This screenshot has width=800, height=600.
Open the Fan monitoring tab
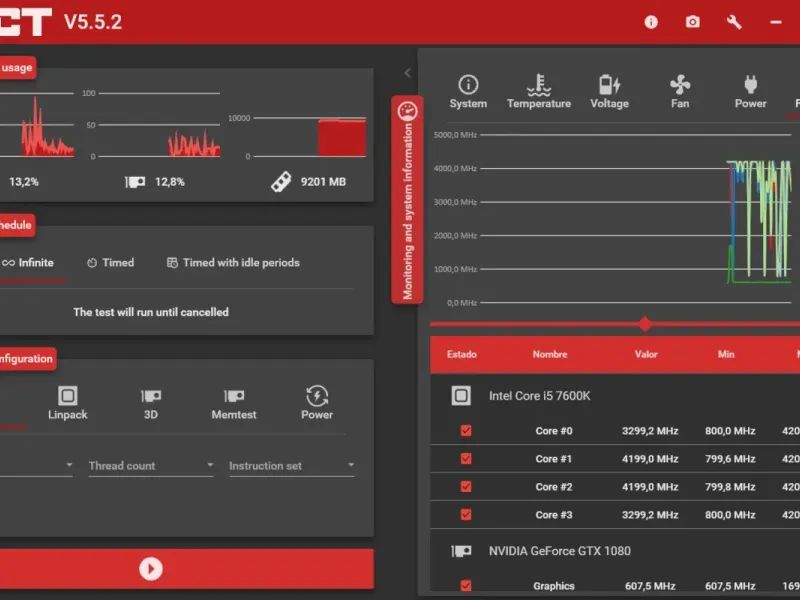pyautogui.click(x=680, y=92)
